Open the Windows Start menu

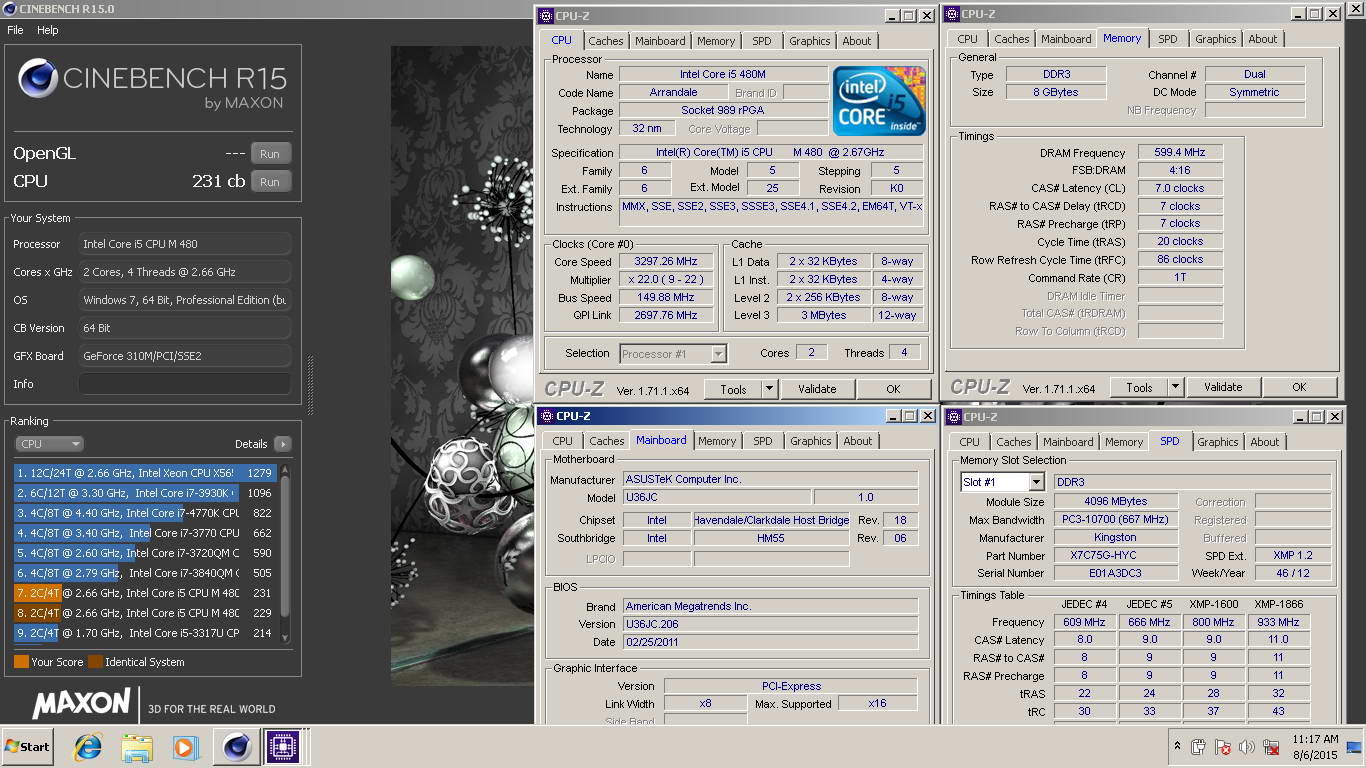pos(28,746)
